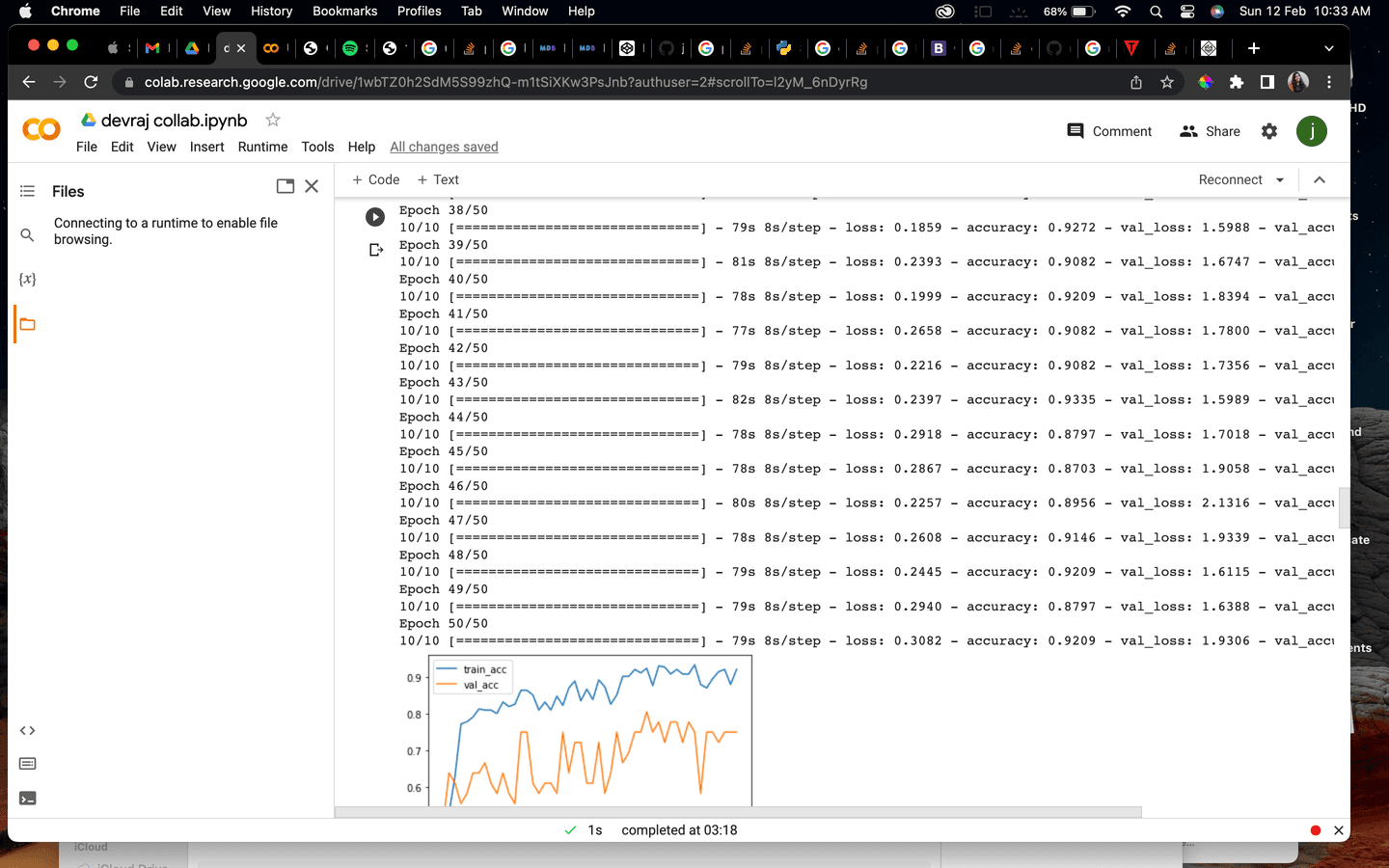This screenshot has width=1389, height=868.
Task: Close the Files panel
Action: [x=312, y=186]
